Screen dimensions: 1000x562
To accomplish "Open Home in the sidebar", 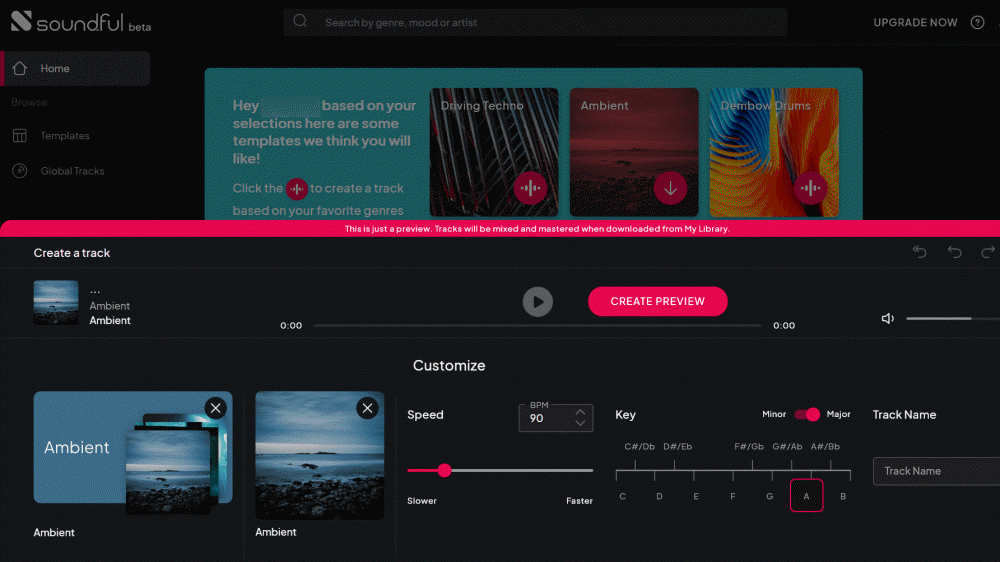I will pos(55,69).
